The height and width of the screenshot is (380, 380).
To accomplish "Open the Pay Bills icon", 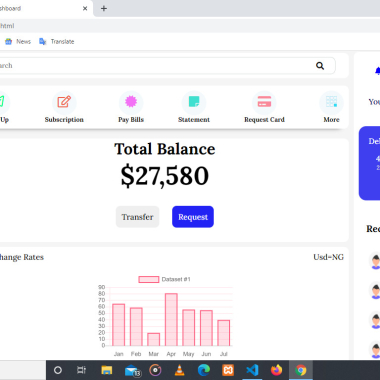I will pyautogui.click(x=131, y=102).
